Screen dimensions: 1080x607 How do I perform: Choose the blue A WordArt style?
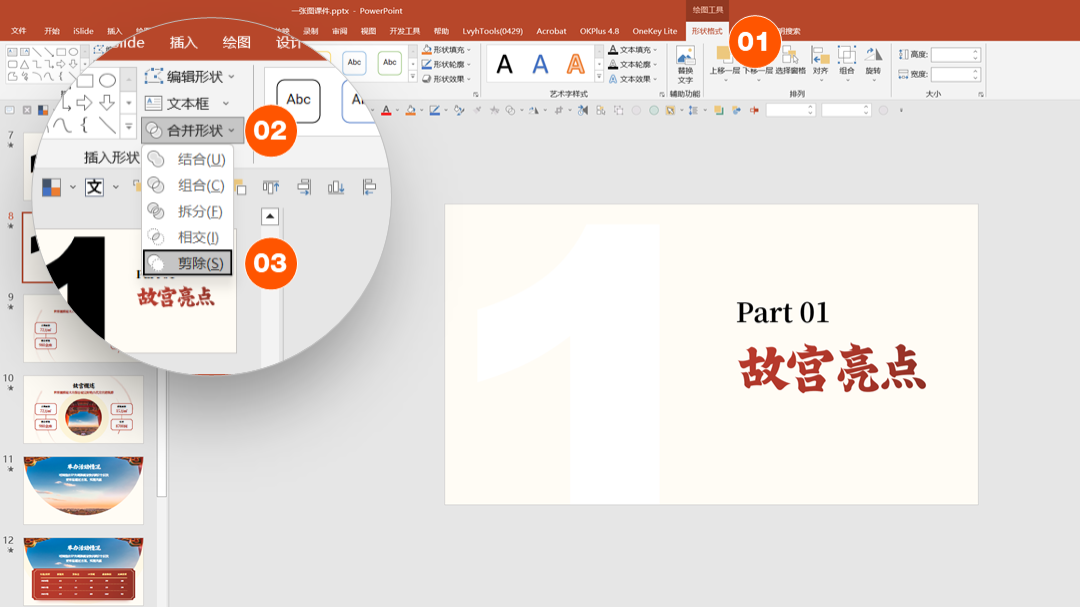[540, 64]
